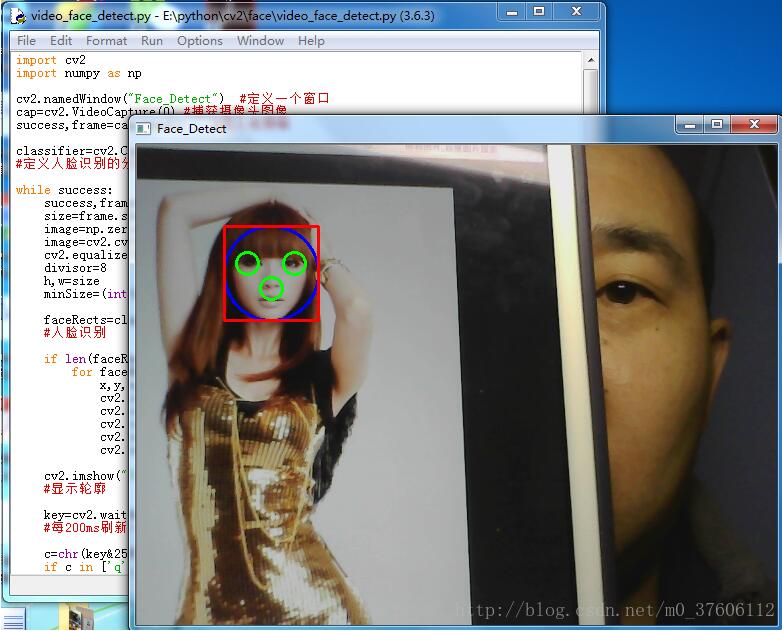Click the Face_Detect window icon
Viewport: 782px width, 631px height.
click(144, 128)
